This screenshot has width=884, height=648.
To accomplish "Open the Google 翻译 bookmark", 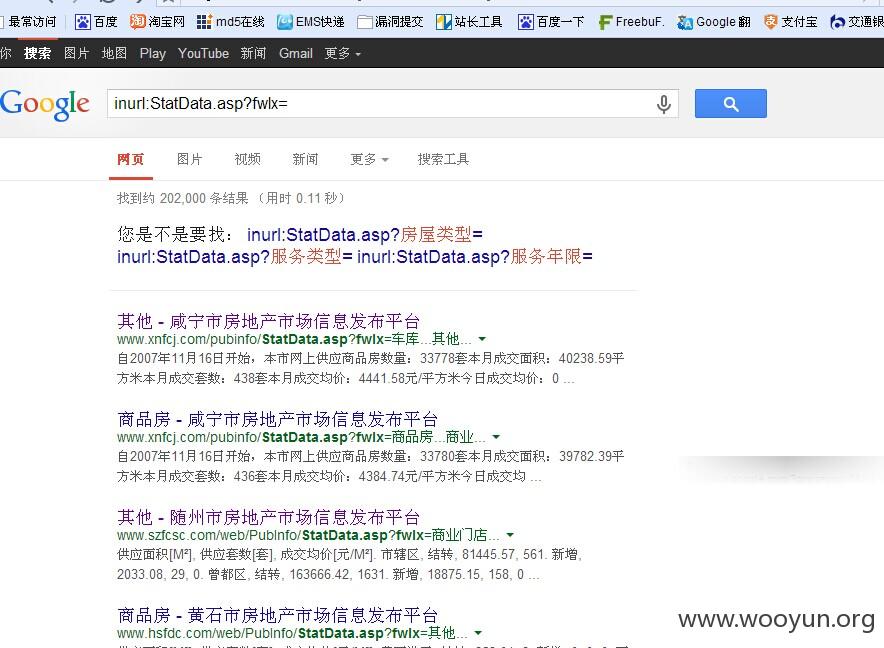I will coord(714,22).
